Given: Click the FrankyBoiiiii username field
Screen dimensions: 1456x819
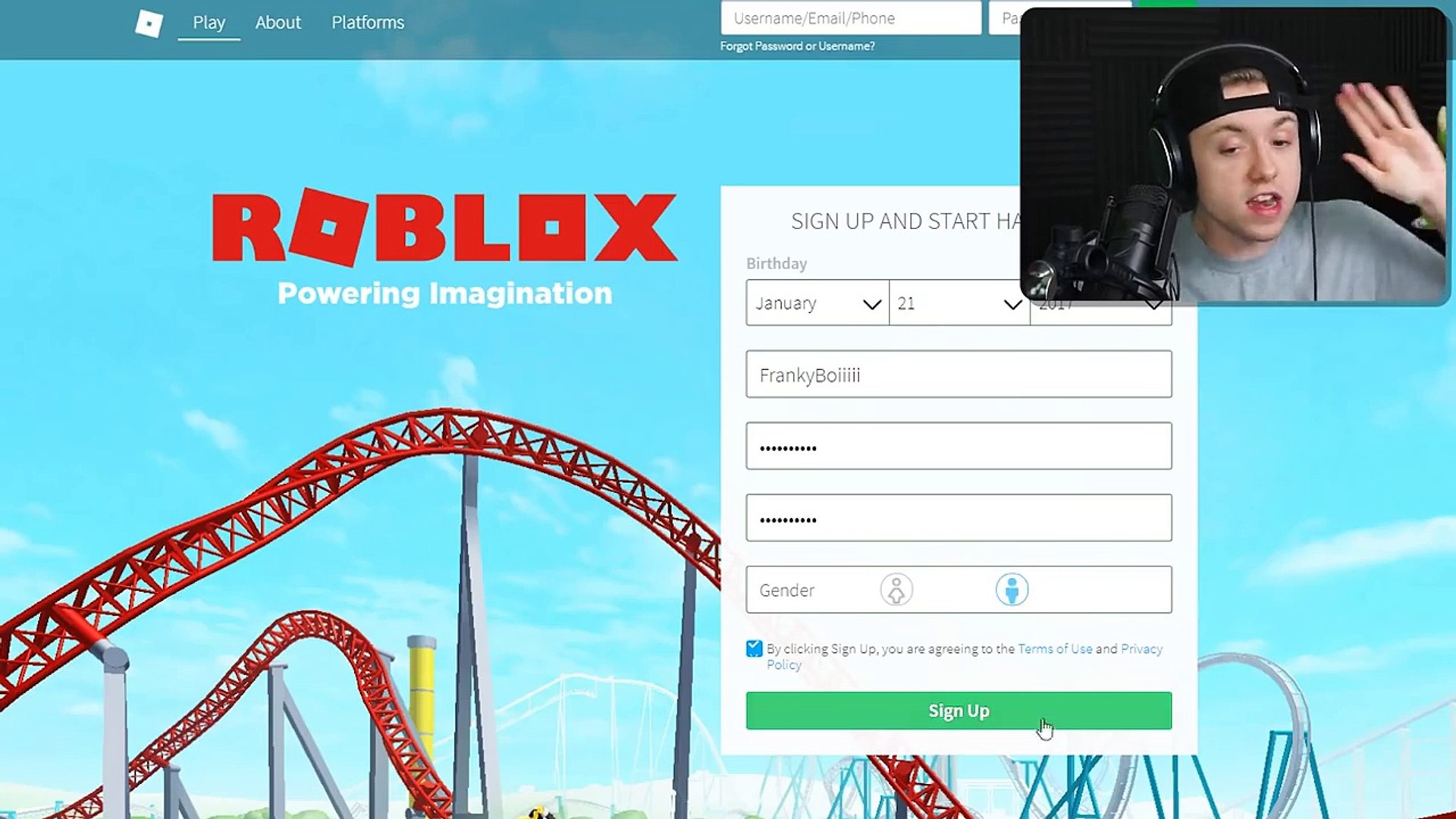Looking at the screenshot, I should [958, 375].
